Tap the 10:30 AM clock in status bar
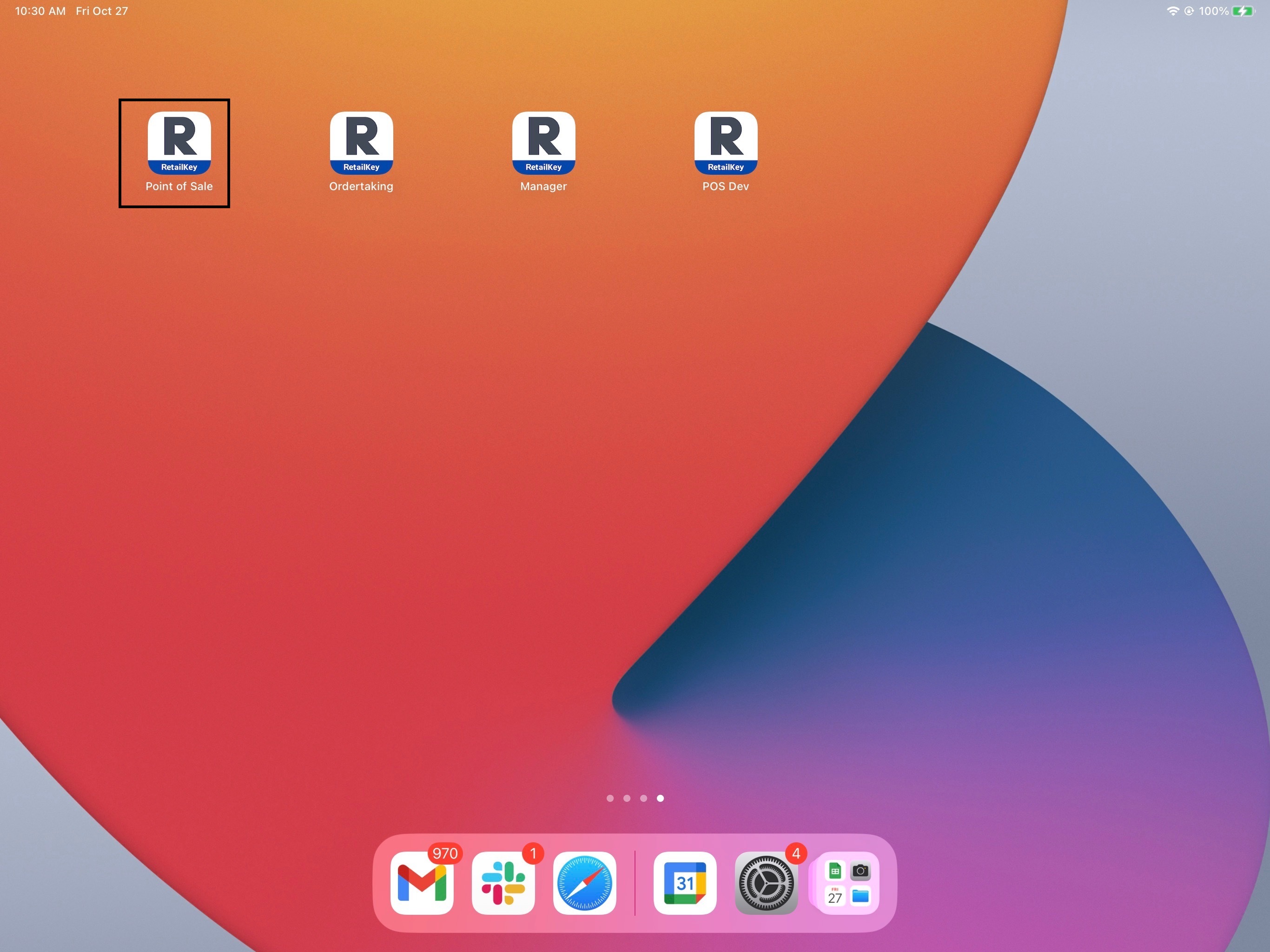Screen dimensions: 1270x952 [40, 11]
